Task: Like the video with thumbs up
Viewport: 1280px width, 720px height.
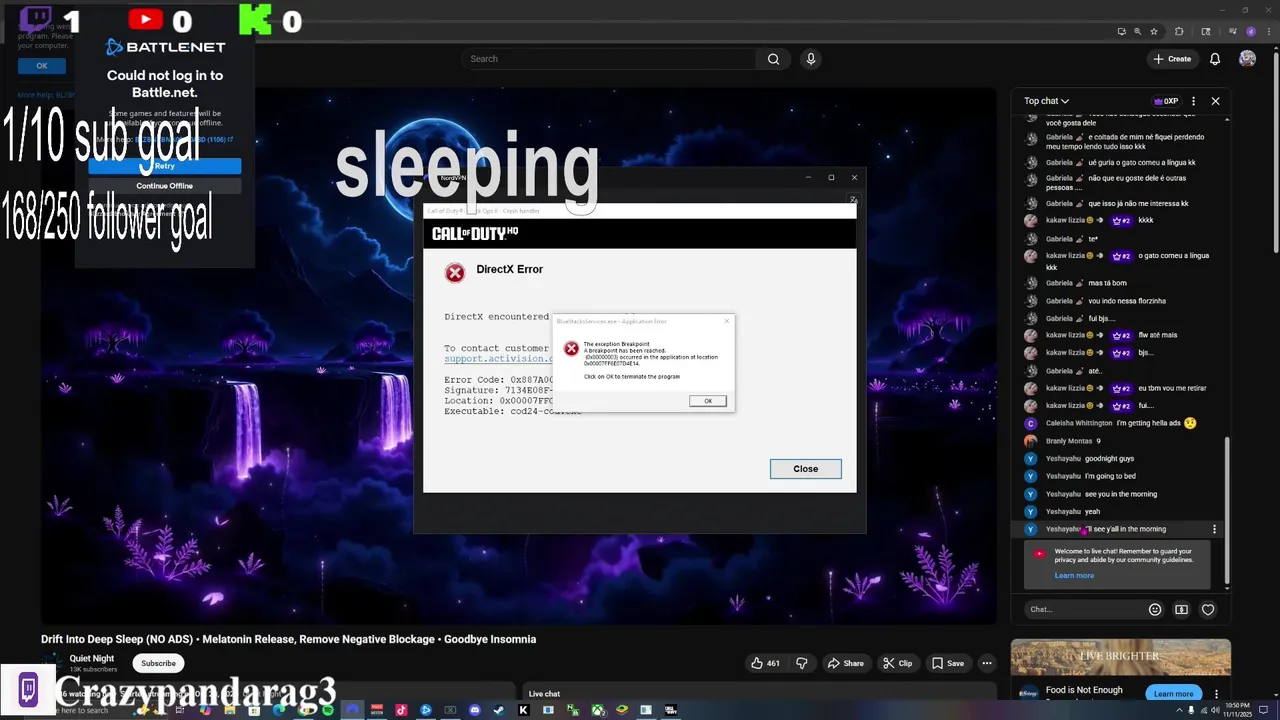Action: click(x=766, y=663)
